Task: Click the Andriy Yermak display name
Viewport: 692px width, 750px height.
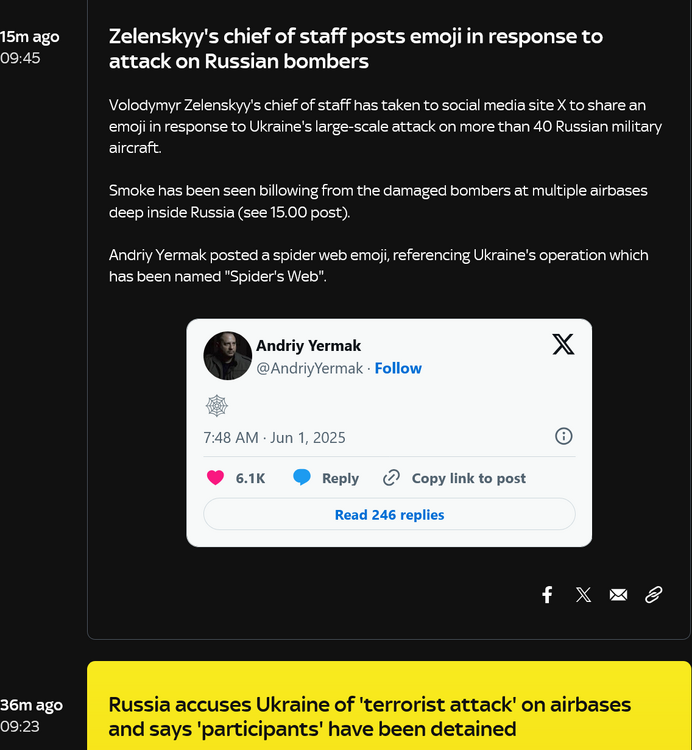Action: [x=309, y=345]
